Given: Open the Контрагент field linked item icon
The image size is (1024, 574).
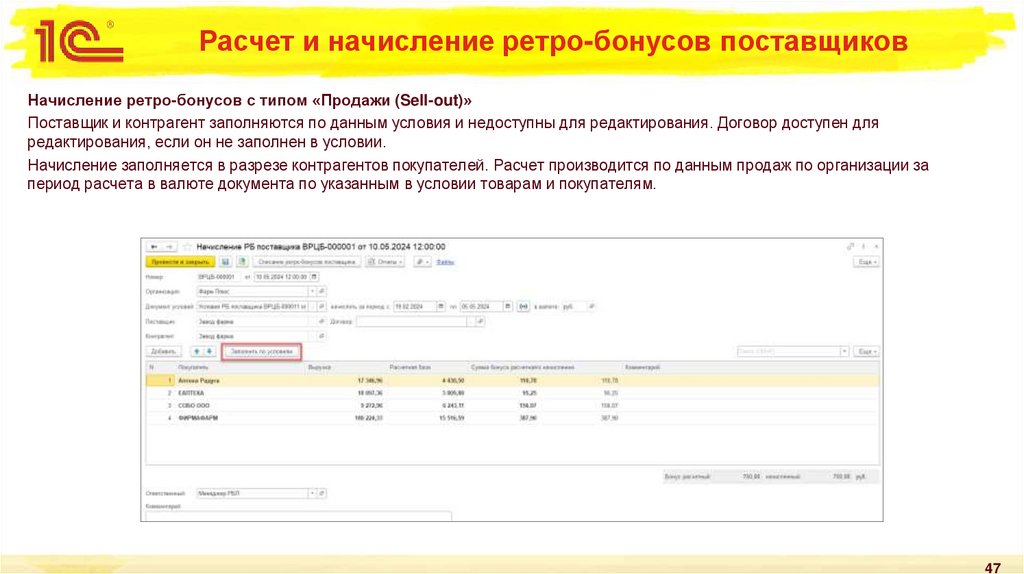Looking at the screenshot, I should (321, 336).
